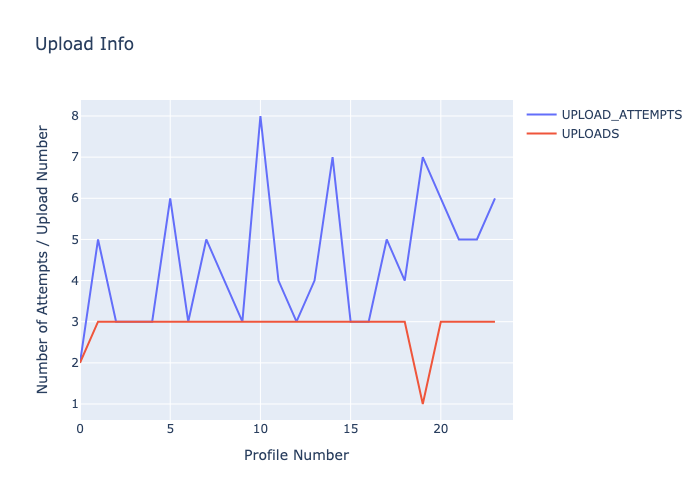
Task: Click the 'Upload Info' chart title
Action: click(84, 44)
